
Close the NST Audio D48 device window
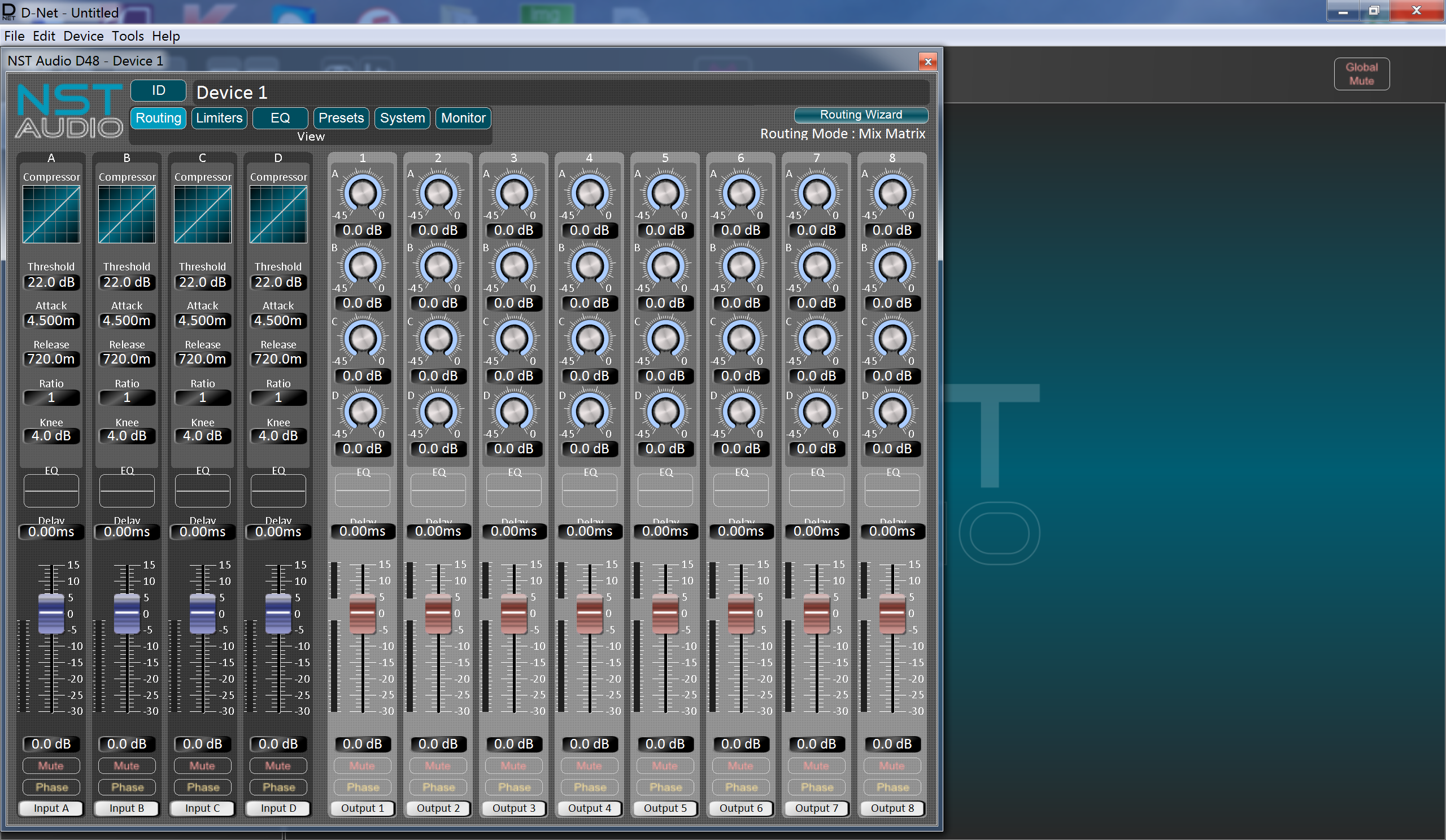(x=928, y=62)
